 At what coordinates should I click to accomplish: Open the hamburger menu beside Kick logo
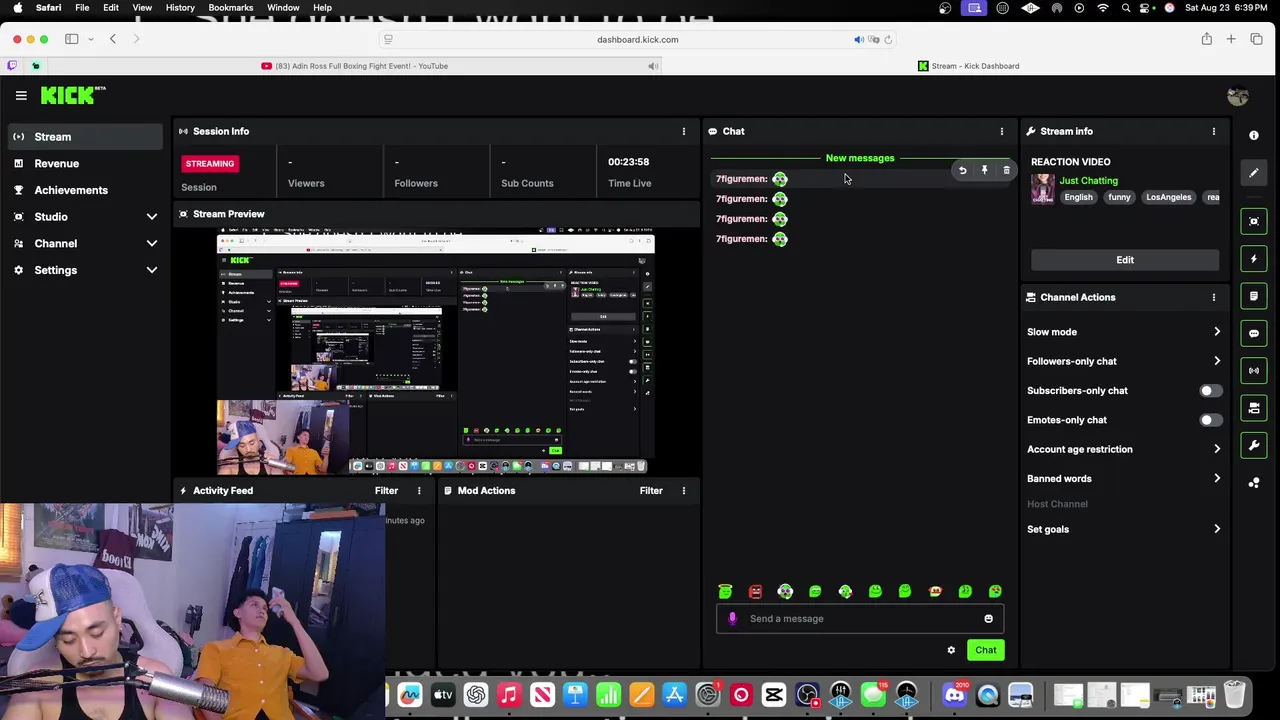coord(21,95)
